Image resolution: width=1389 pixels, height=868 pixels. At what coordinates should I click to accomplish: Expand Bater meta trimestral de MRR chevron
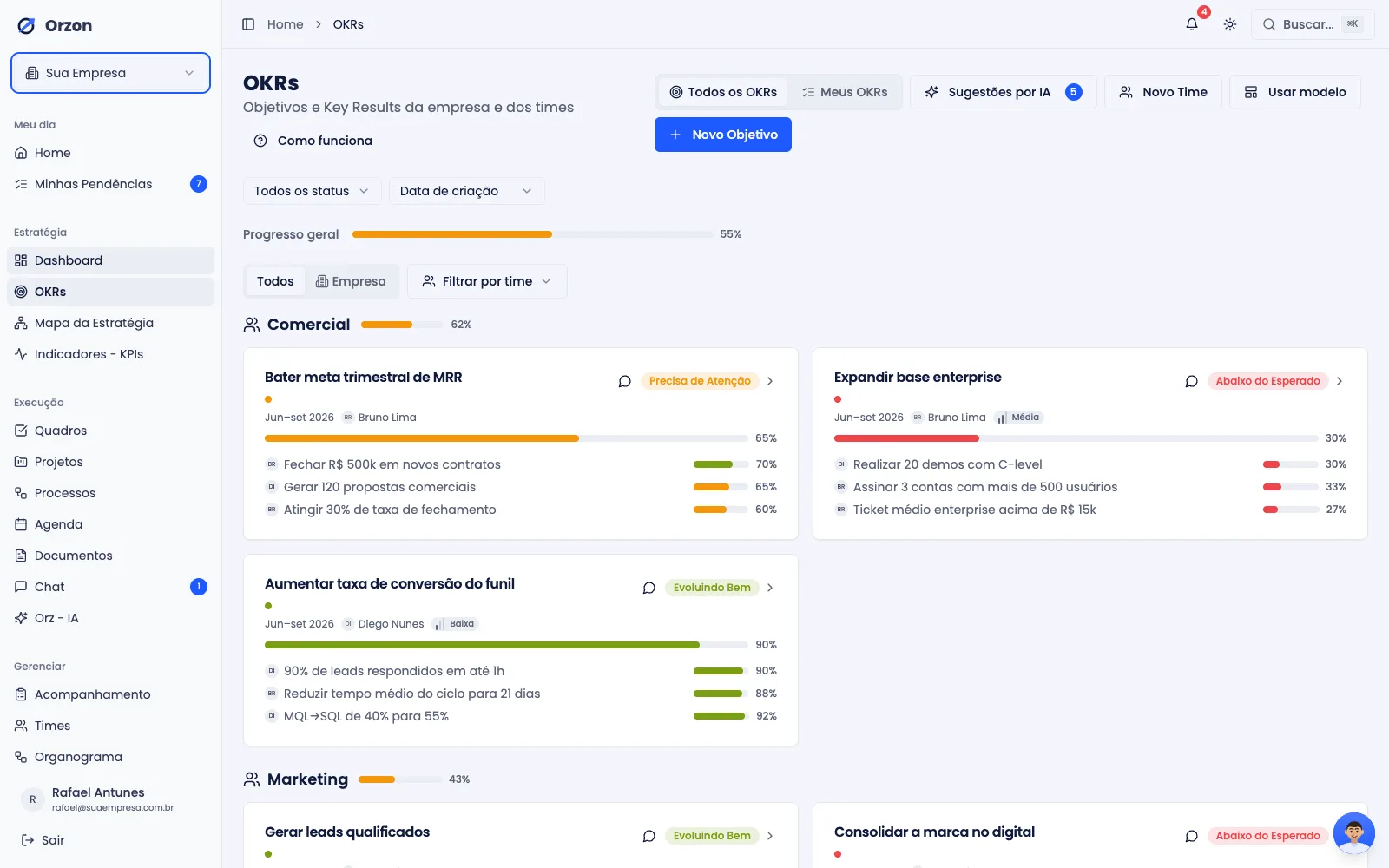770,381
